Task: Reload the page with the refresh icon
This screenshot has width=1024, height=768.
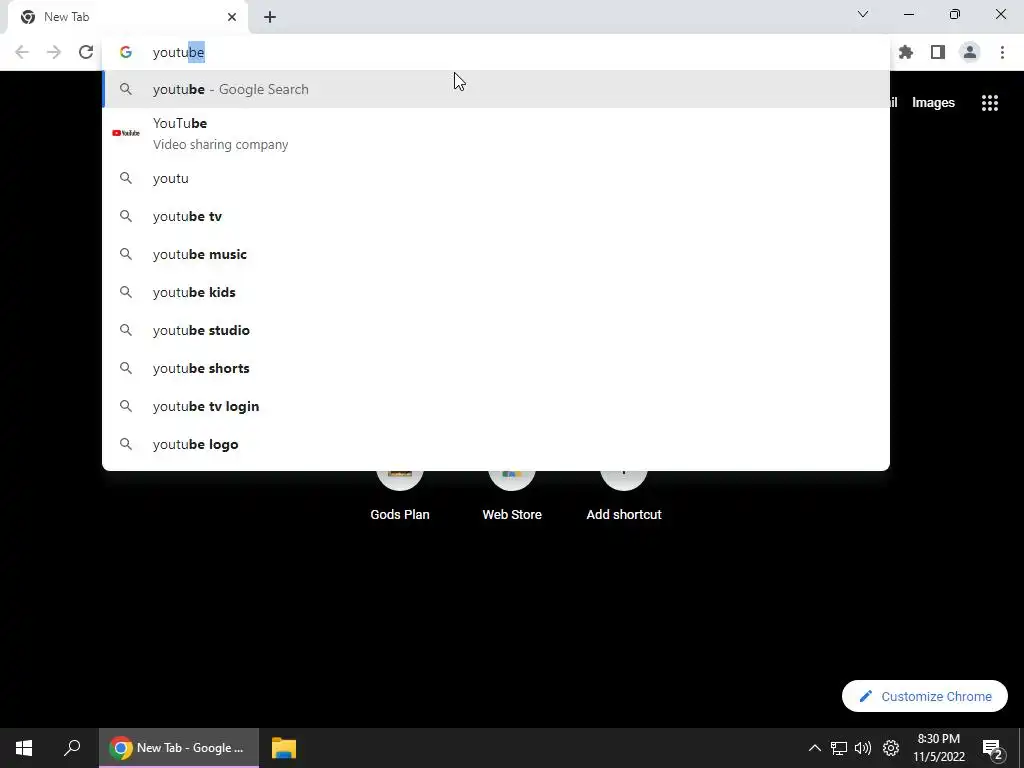Action: click(x=86, y=52)
